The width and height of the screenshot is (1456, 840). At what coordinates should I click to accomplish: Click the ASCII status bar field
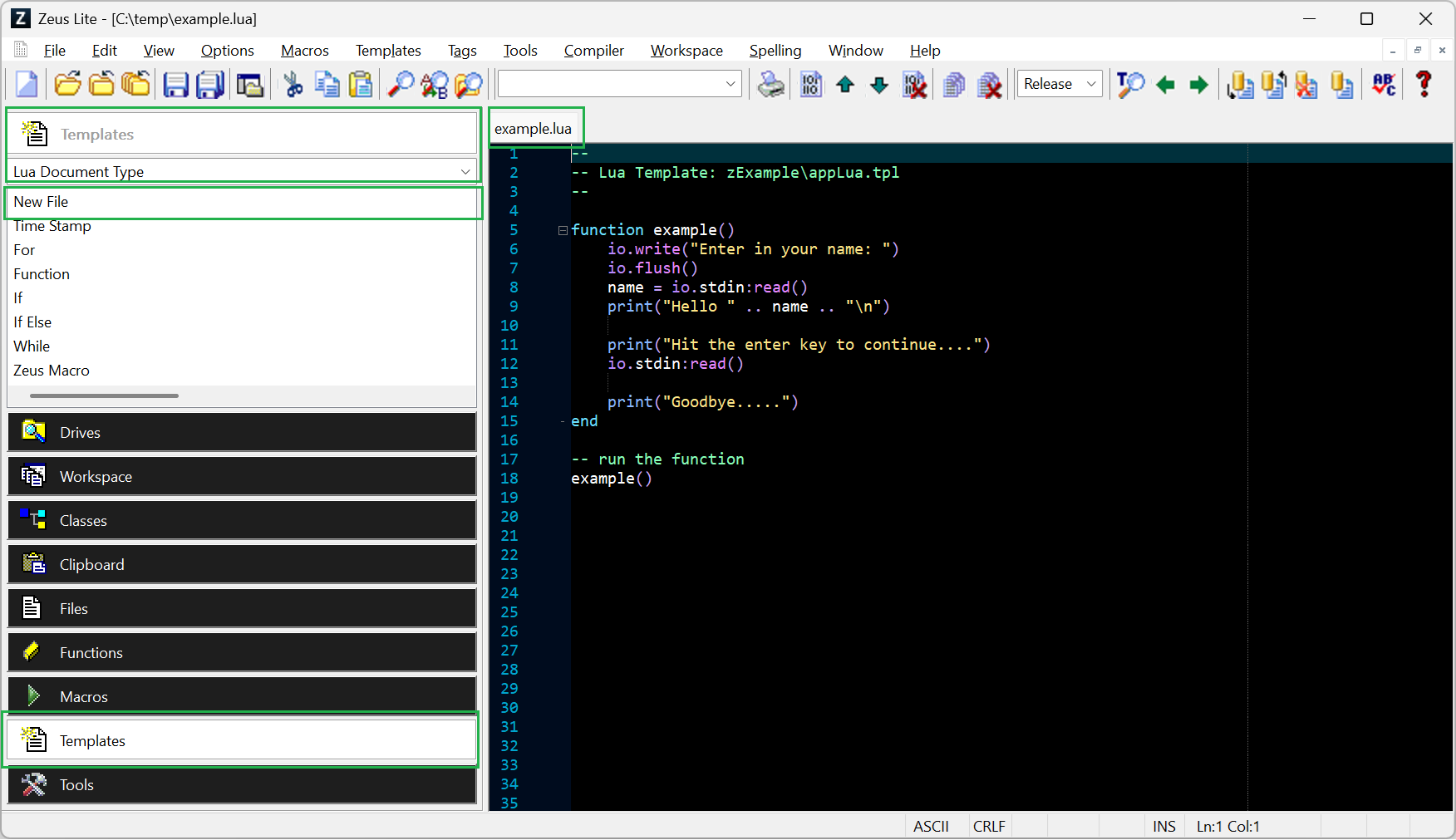pyautogui.click(x=931, y=827)
